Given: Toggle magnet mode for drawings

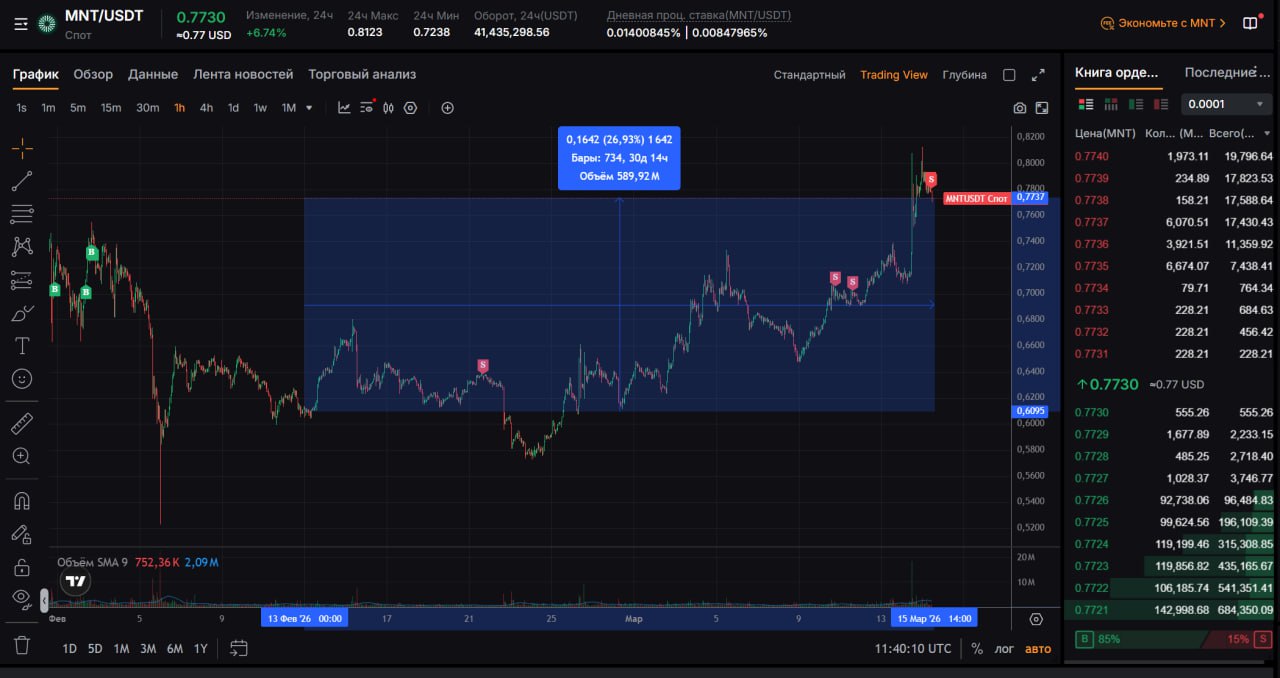Looking at the screenshot, I should [22, 500].
